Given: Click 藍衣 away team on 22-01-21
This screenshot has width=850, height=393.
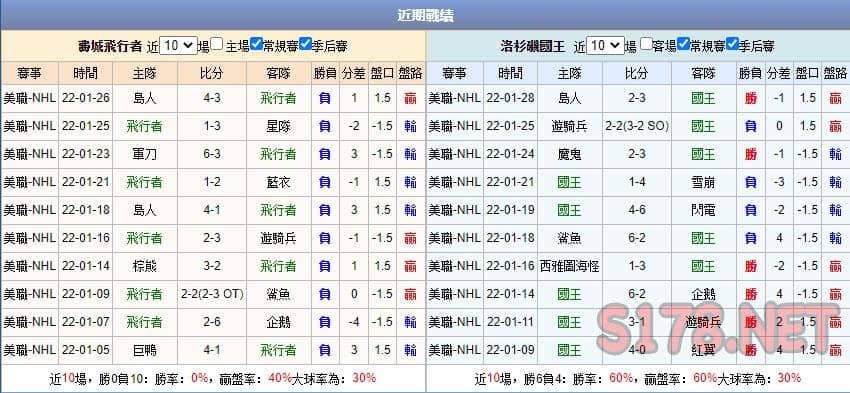Looking at the screenshot, I should [278, 182].
